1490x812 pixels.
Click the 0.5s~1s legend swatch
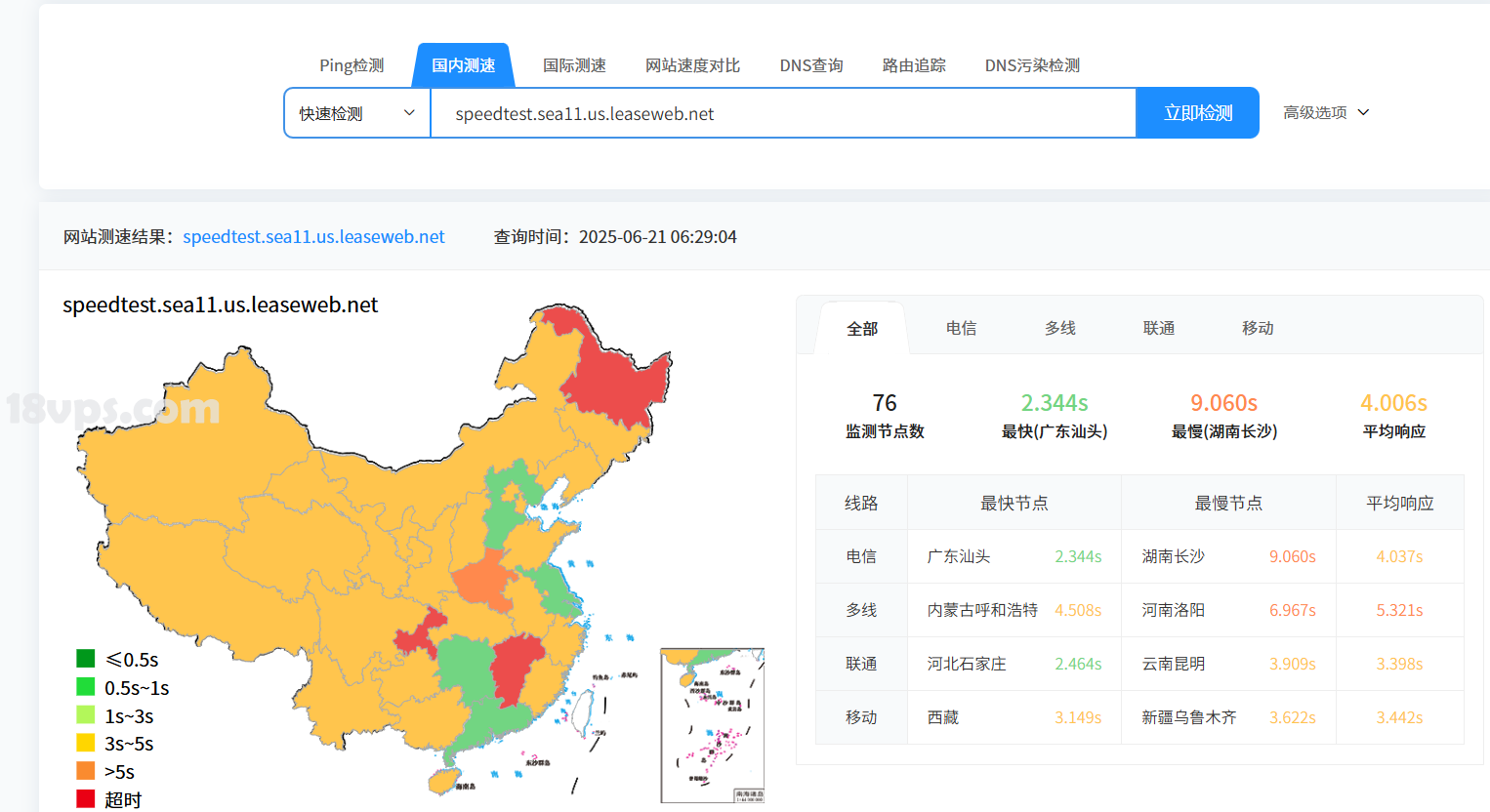click(x=86, y=687)
